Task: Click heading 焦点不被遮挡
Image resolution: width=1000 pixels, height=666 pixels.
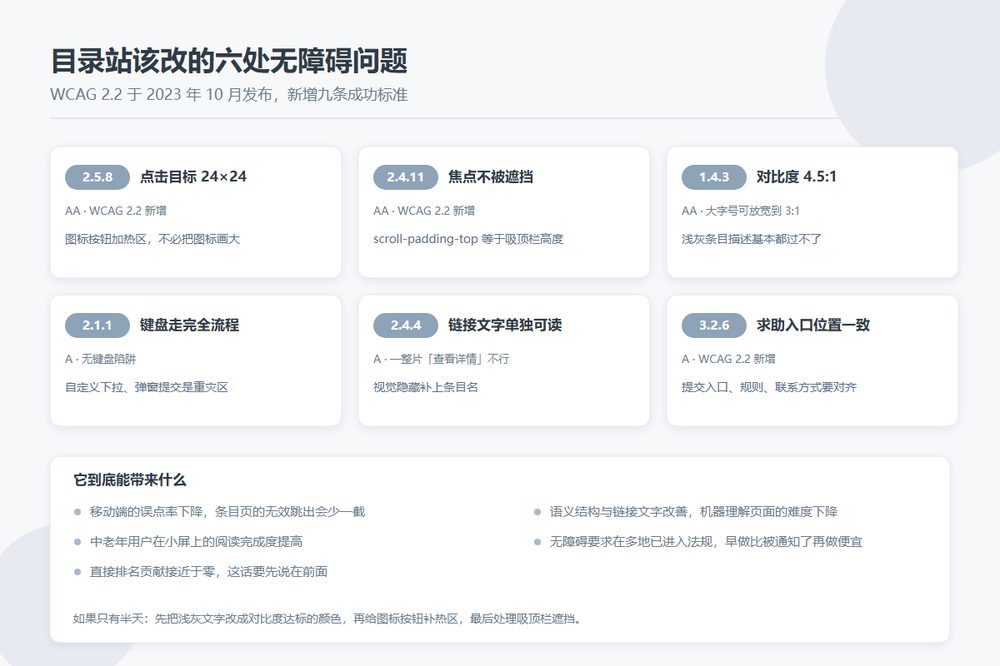Action: coord(491,177)
